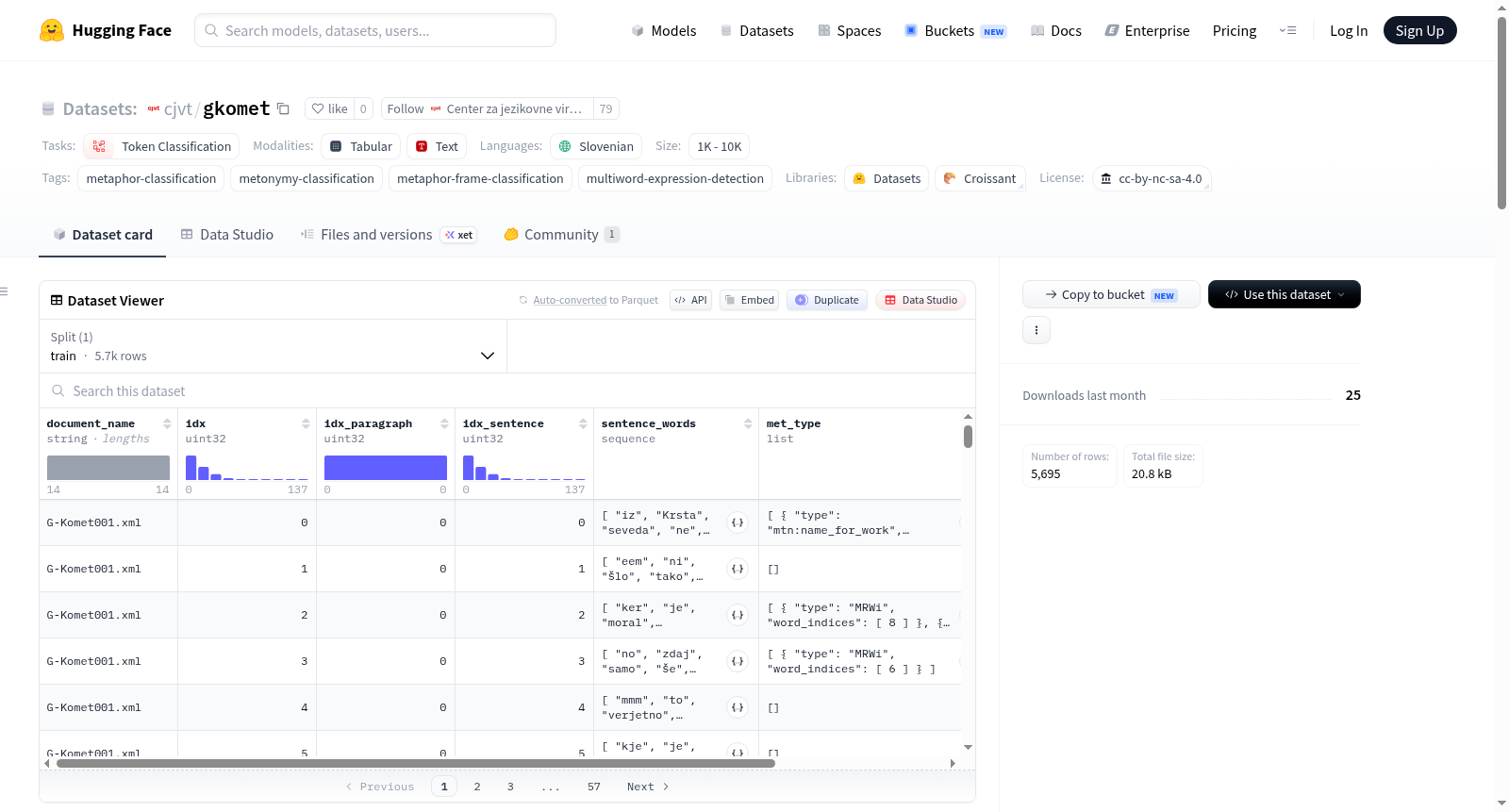This screenshot has width=1509, height=812.
Task: Sort by the document_name column arrows
Action: (x=167, y=423)
